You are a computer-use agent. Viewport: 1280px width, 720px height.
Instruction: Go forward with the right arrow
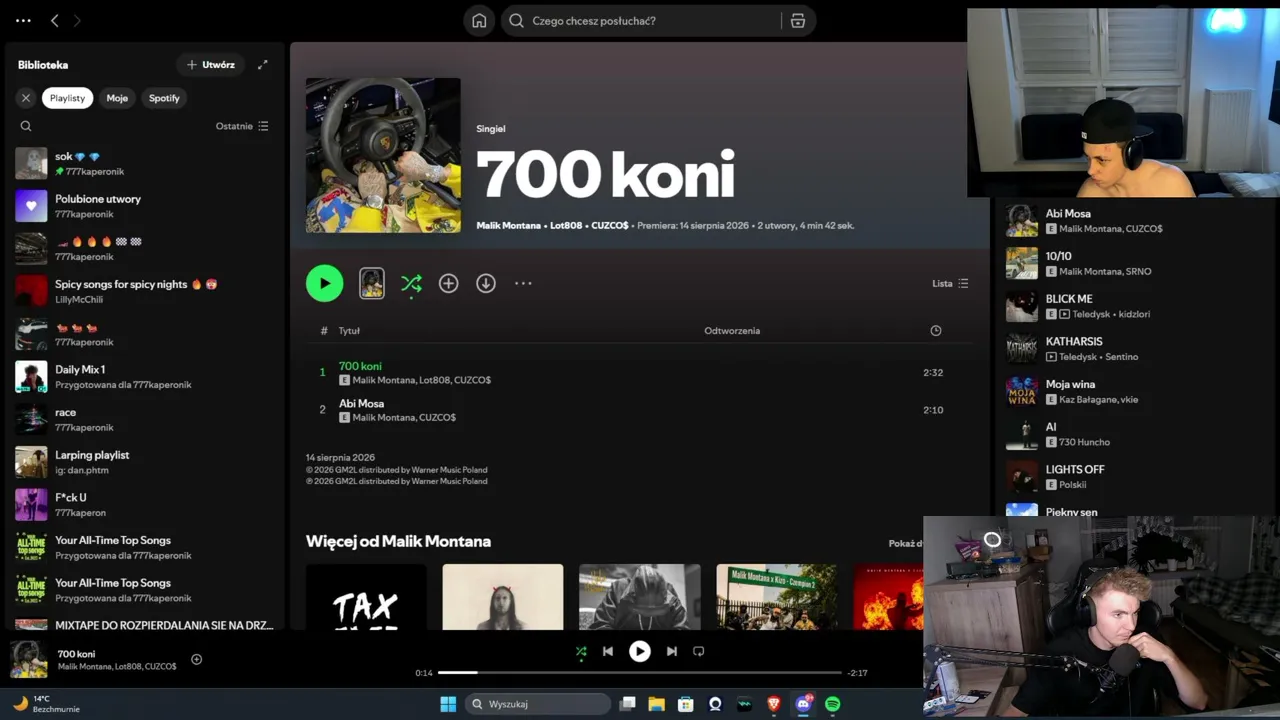coord(77,20)
